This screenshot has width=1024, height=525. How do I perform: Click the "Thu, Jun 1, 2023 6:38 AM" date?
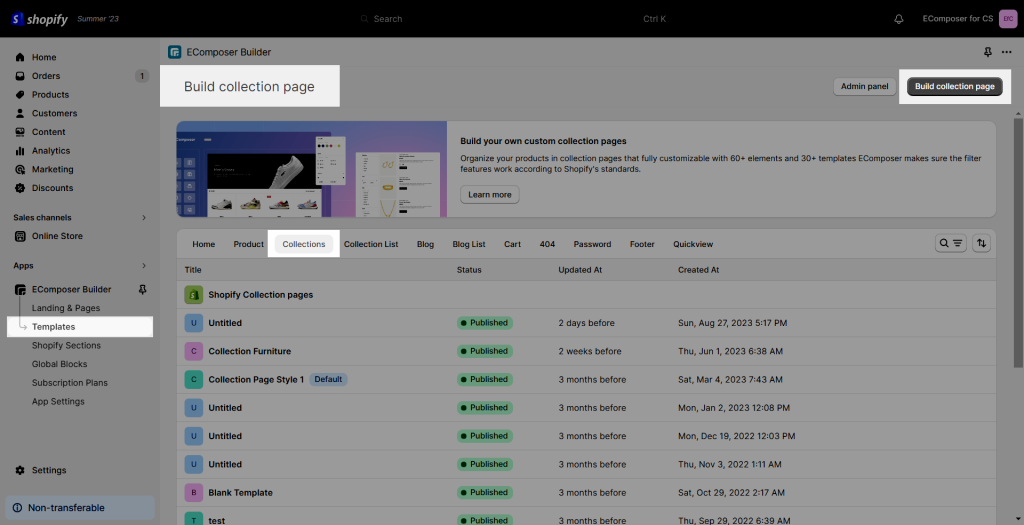click(730, 351)
